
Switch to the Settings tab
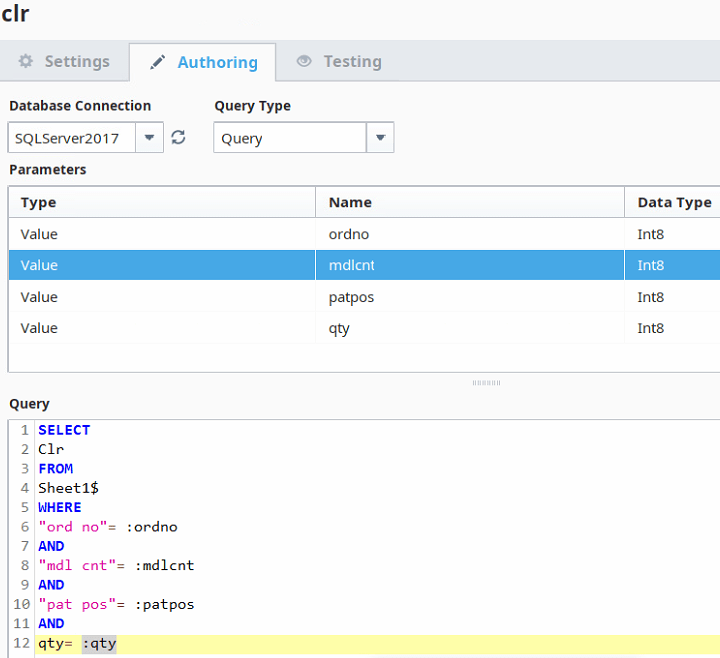click(65, 61)
